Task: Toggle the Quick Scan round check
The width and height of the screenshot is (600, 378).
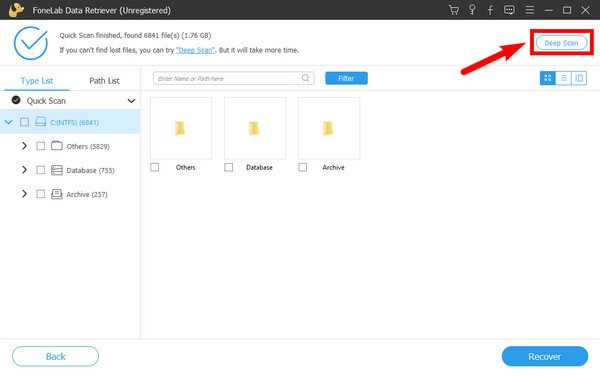Action: [x=16, y=100]
